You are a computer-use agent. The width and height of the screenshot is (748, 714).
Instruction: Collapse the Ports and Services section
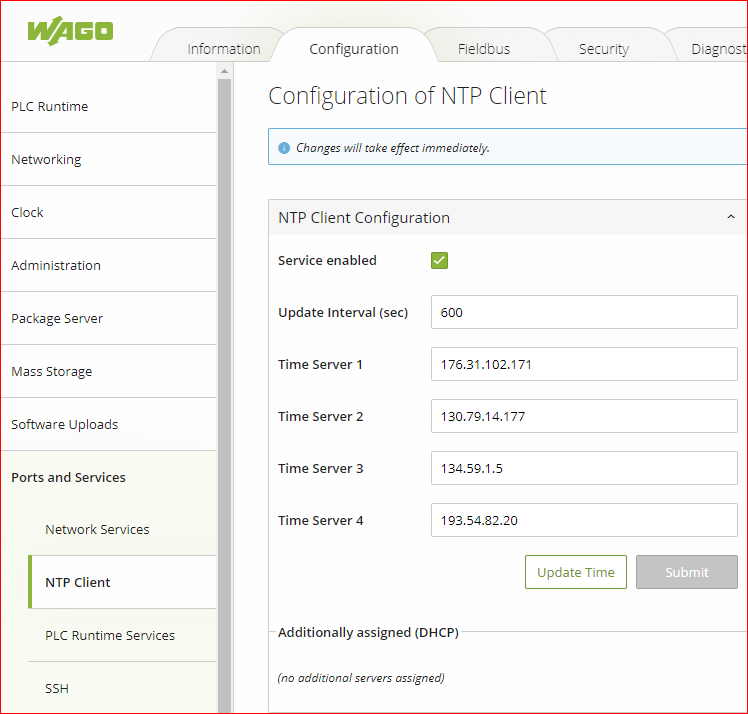pos(68,478)
